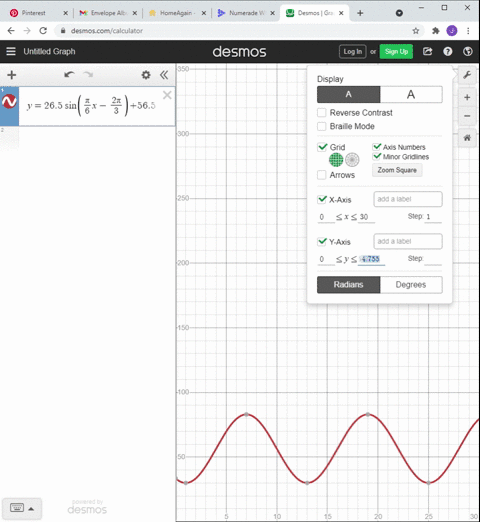
Task: Open the help question mark icon
Action: coord(448,51)
